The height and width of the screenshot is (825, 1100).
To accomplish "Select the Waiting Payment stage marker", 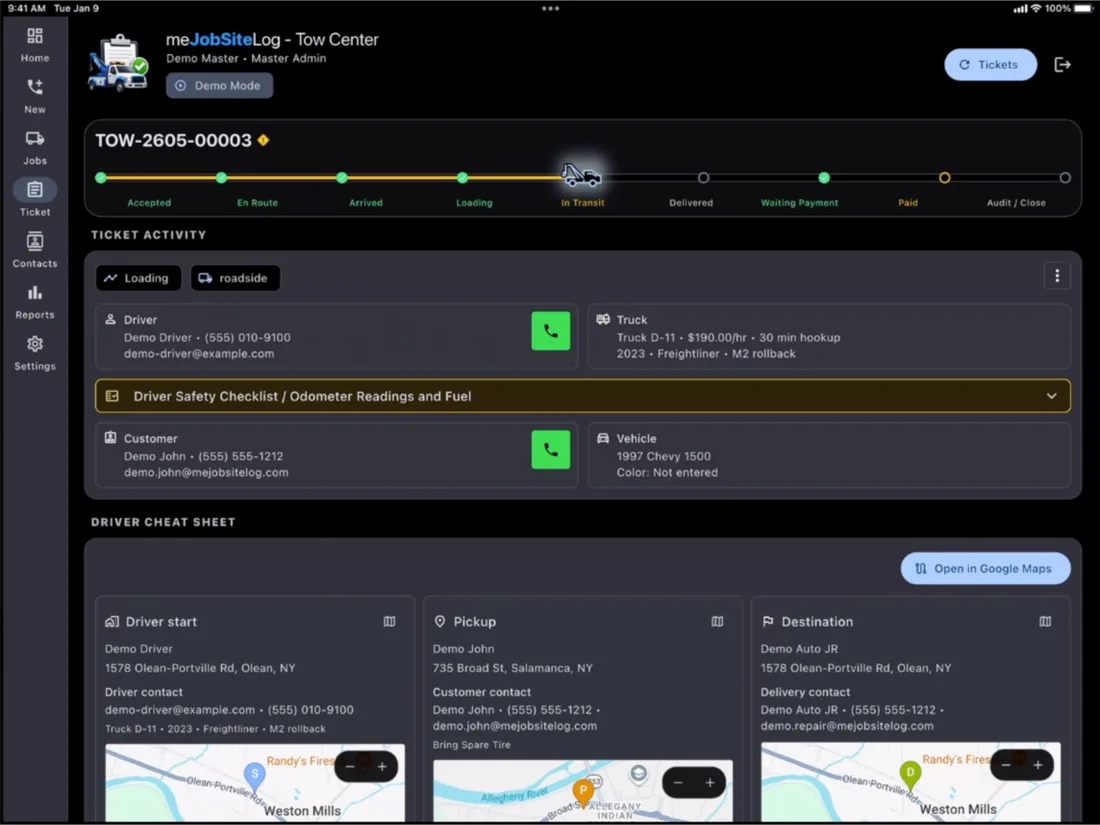I will pyautogui.click(x=824, y=178).
